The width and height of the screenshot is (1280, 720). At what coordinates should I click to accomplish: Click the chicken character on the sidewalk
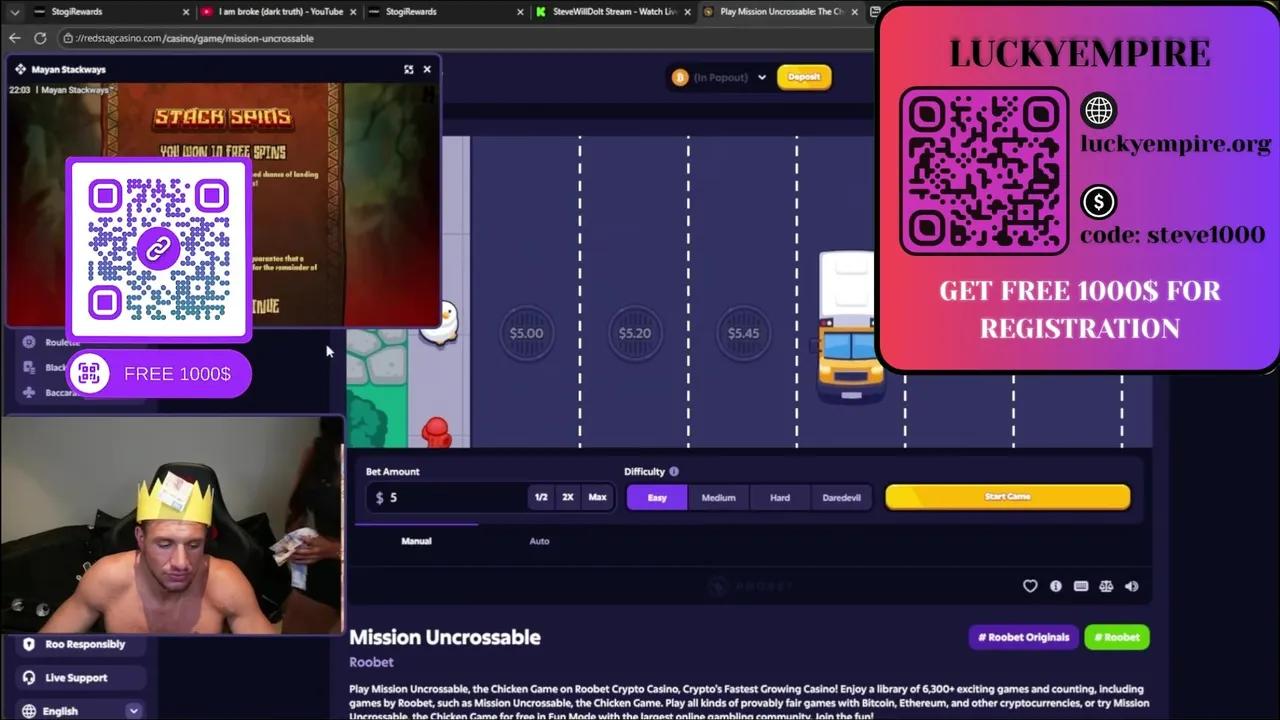(x=440, y=322)
